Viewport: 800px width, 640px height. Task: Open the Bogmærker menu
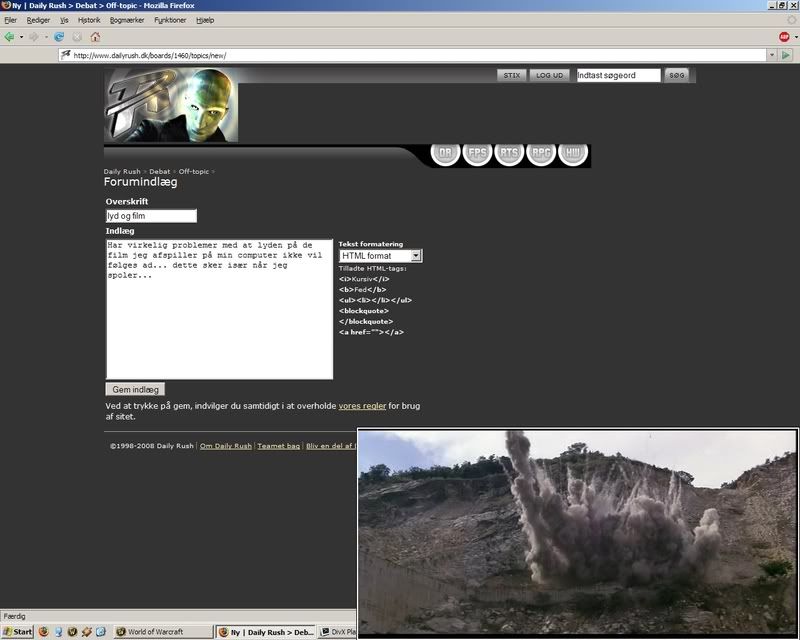click(x=125, y=20)
